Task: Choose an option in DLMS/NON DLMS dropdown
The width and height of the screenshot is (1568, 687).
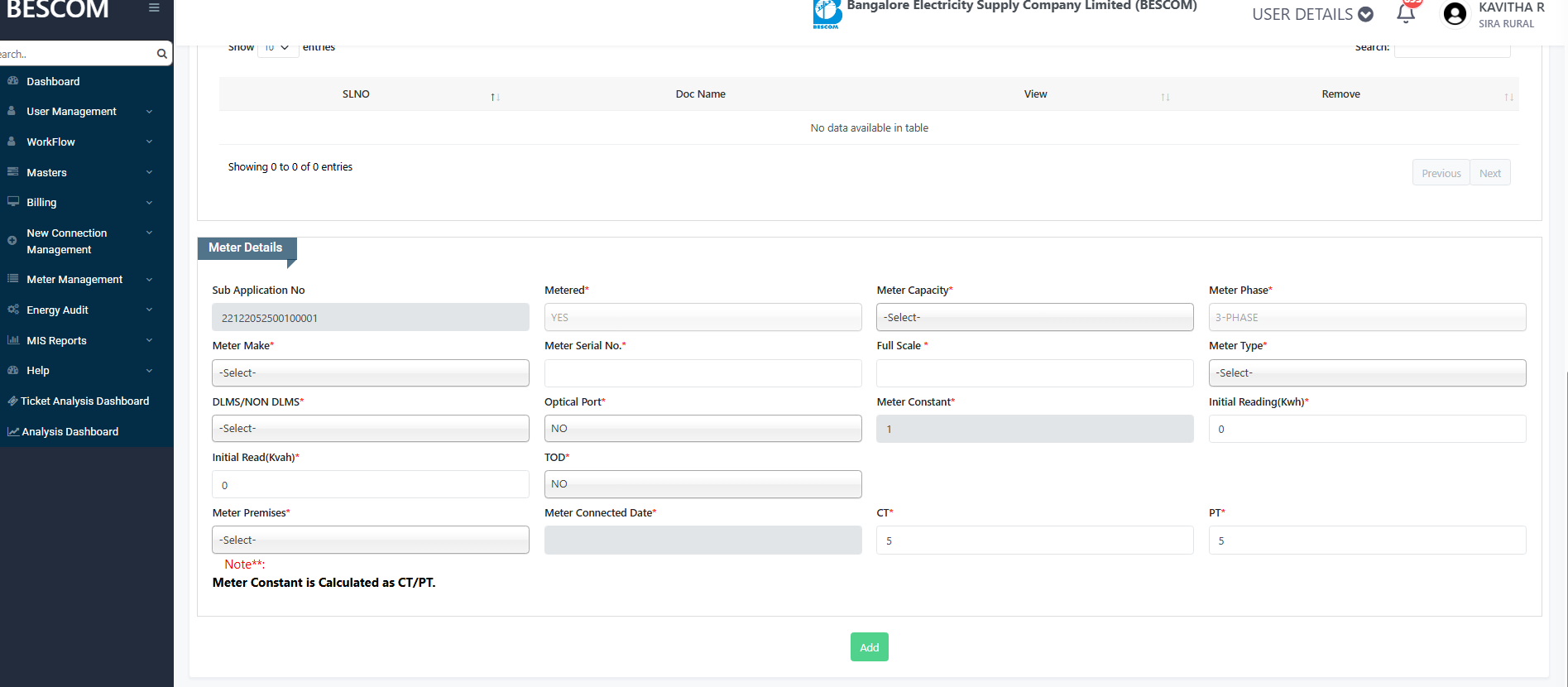Action: coord(370,429)
